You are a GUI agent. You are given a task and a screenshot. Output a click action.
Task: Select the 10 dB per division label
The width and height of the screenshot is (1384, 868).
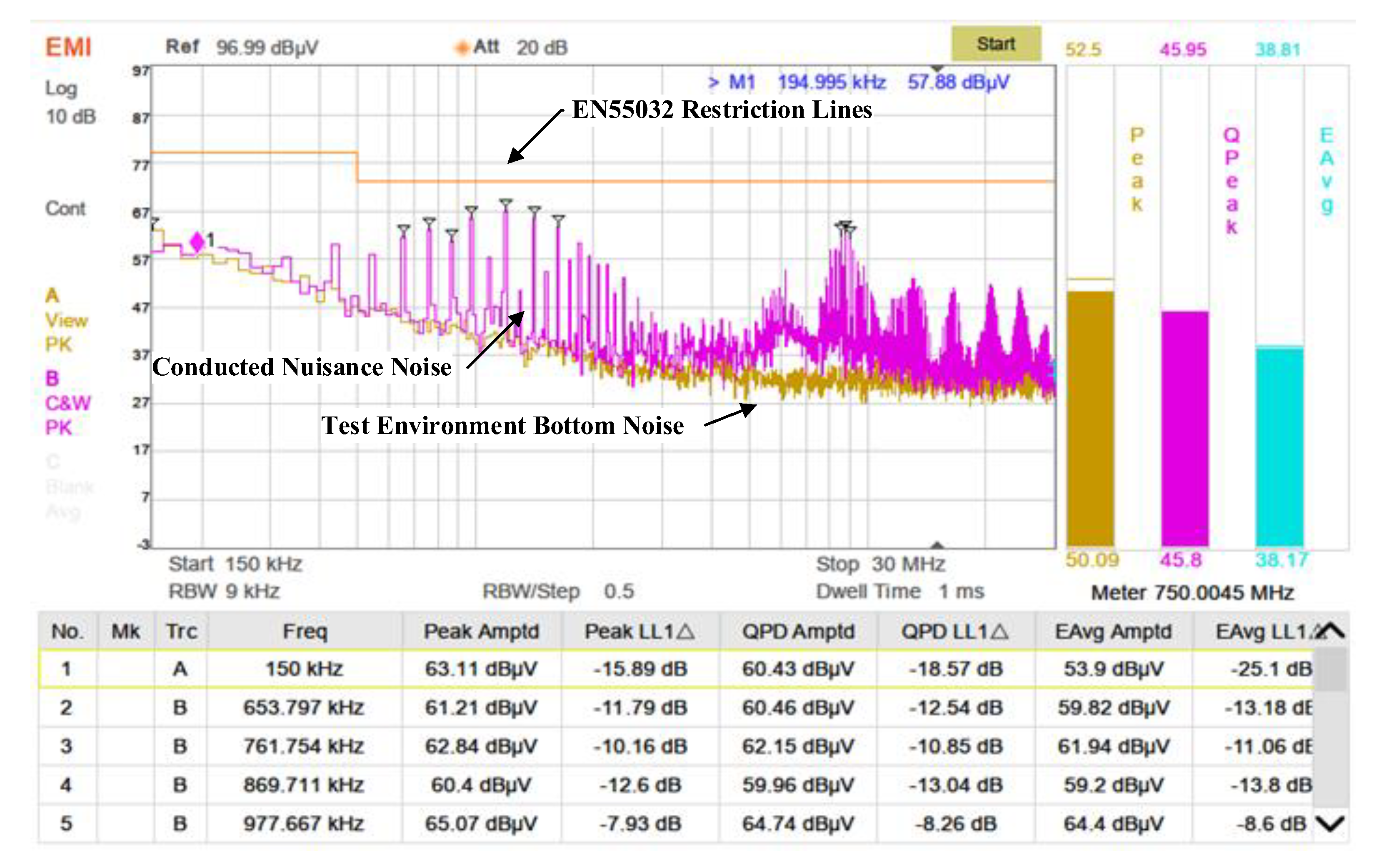click(x=70, y=117)
